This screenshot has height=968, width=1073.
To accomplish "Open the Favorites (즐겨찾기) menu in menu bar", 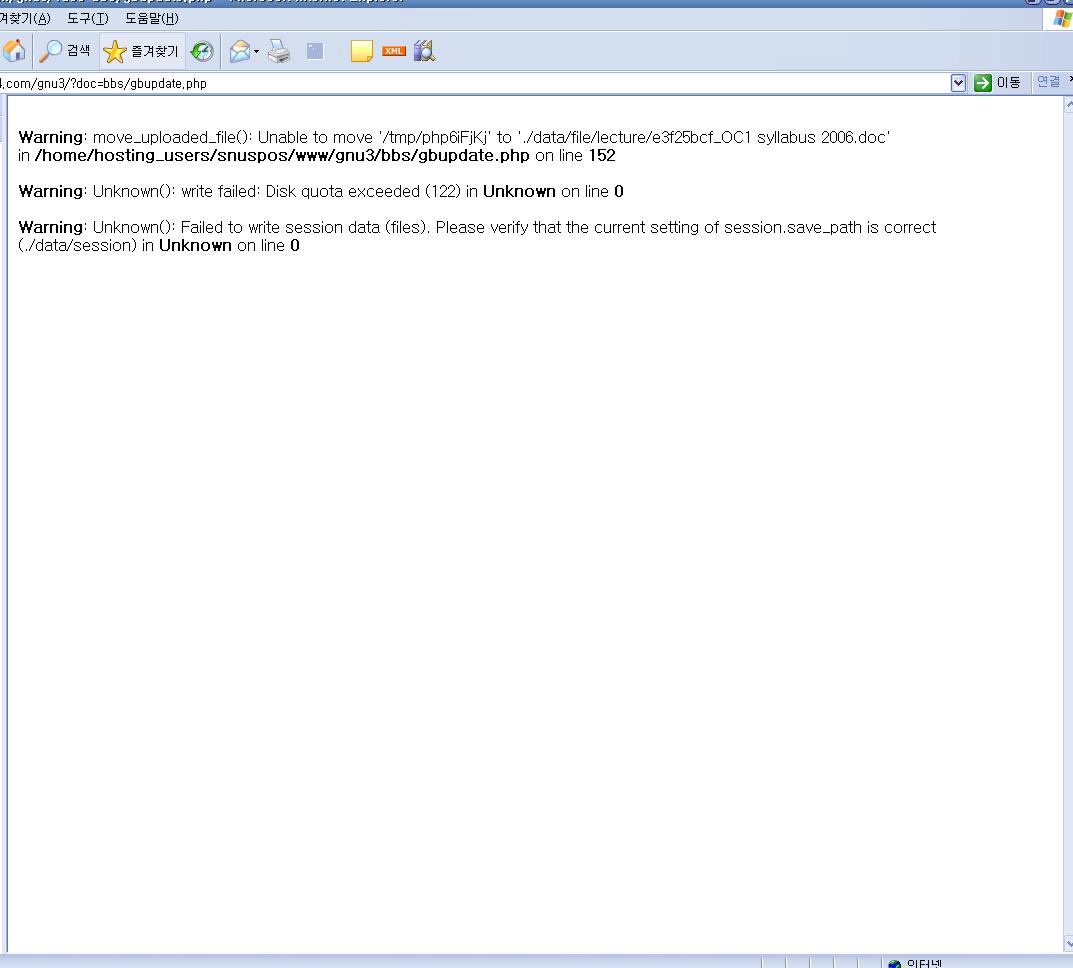I will (25, 18).
